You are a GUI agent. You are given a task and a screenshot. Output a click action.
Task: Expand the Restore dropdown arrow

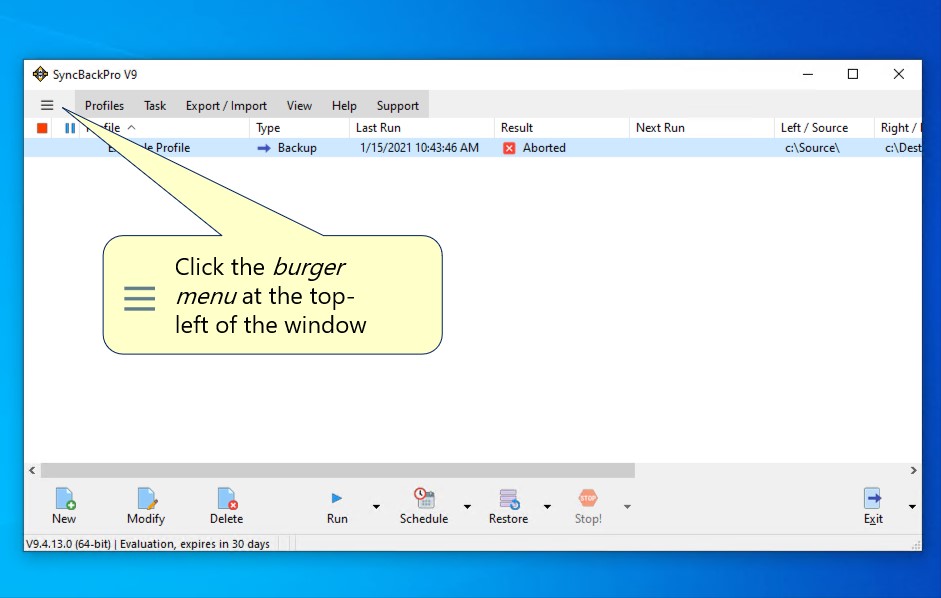(x=547, y=507)
